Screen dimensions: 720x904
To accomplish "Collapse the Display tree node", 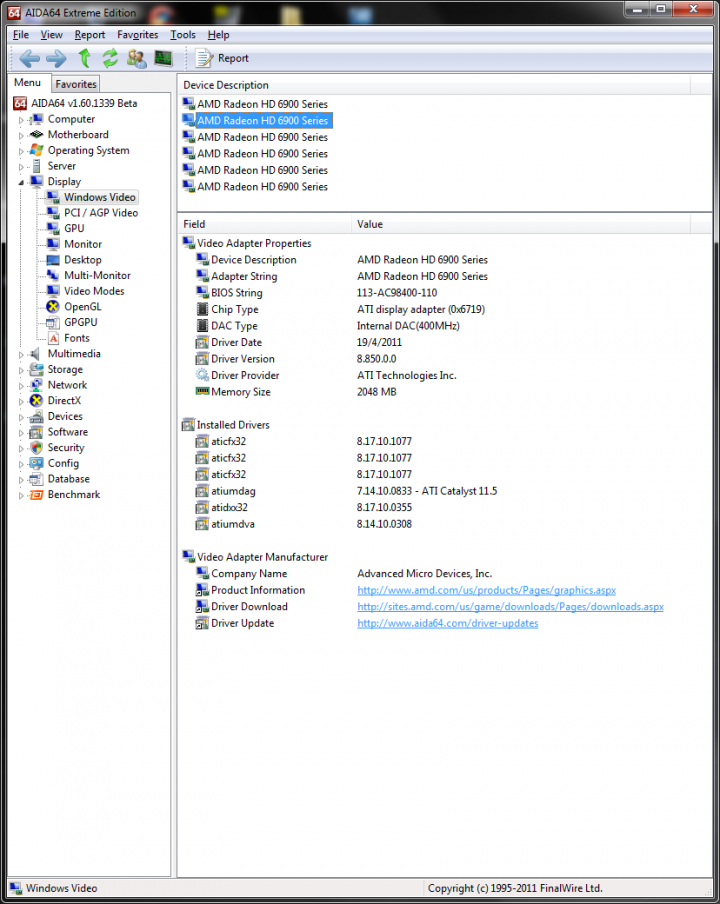I will (x=21, y=182).
